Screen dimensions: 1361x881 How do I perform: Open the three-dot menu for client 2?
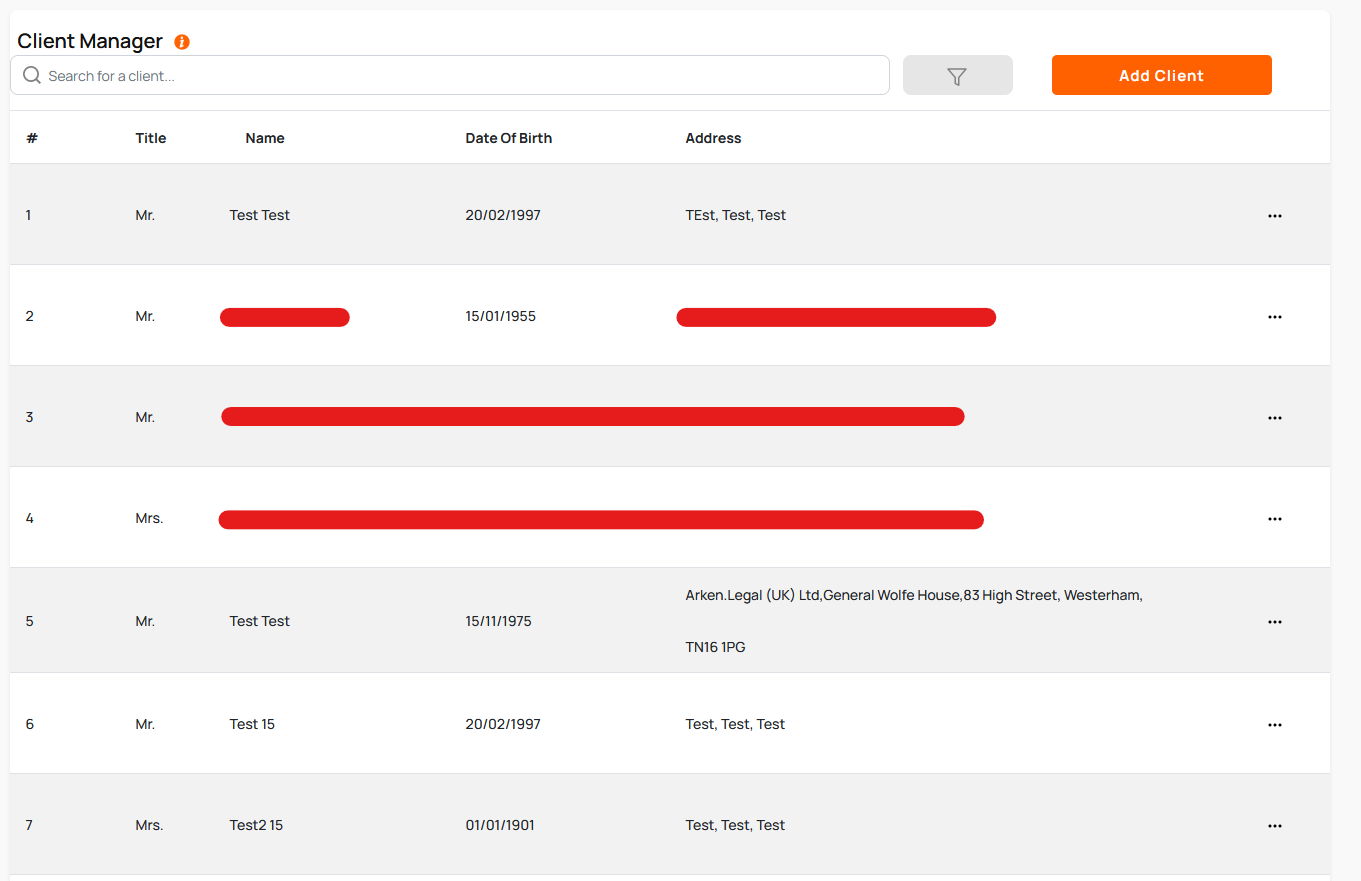coord(1274,317)
